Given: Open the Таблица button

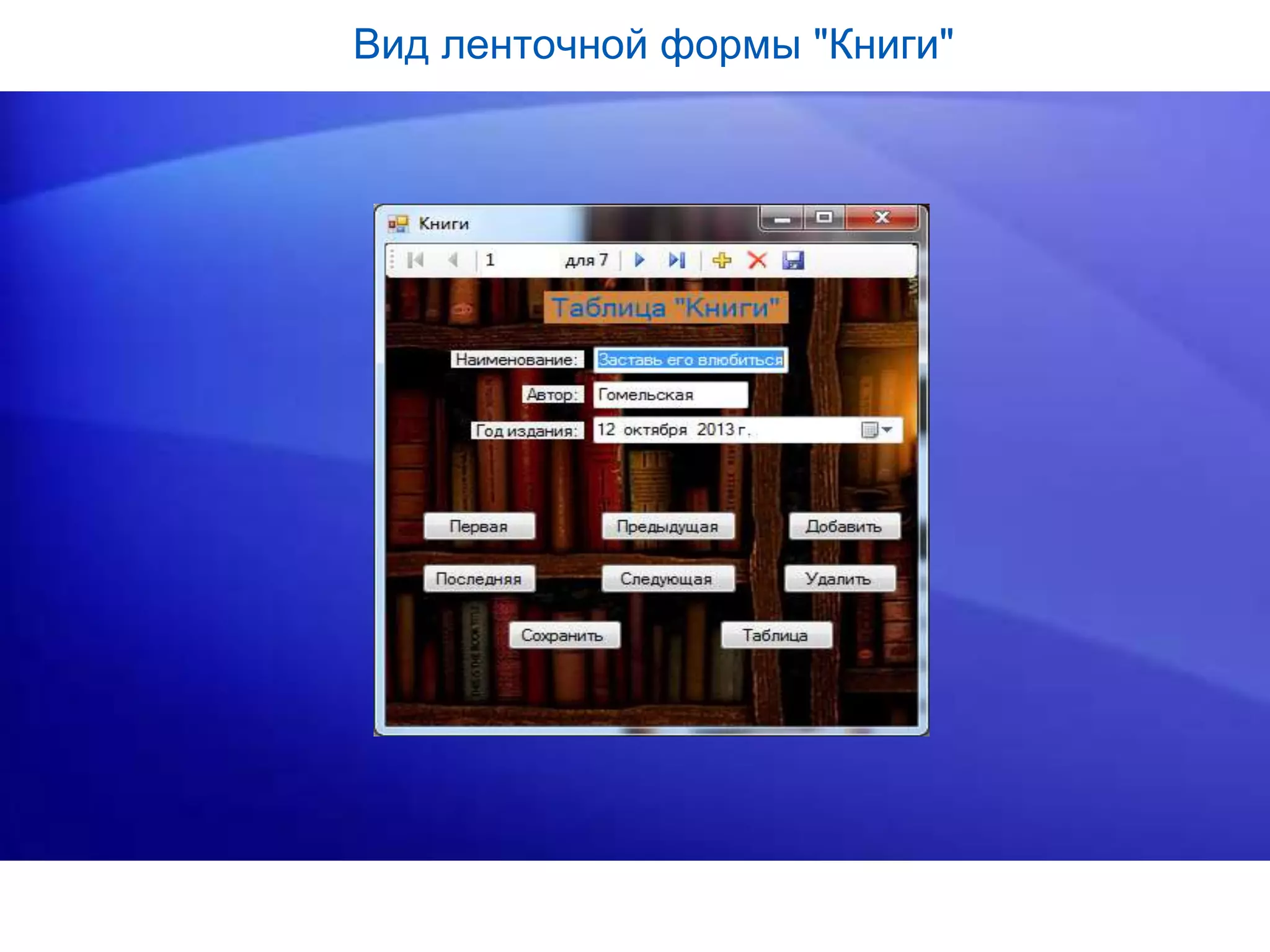Looking at the screenshot, I should tap(776, 635).
